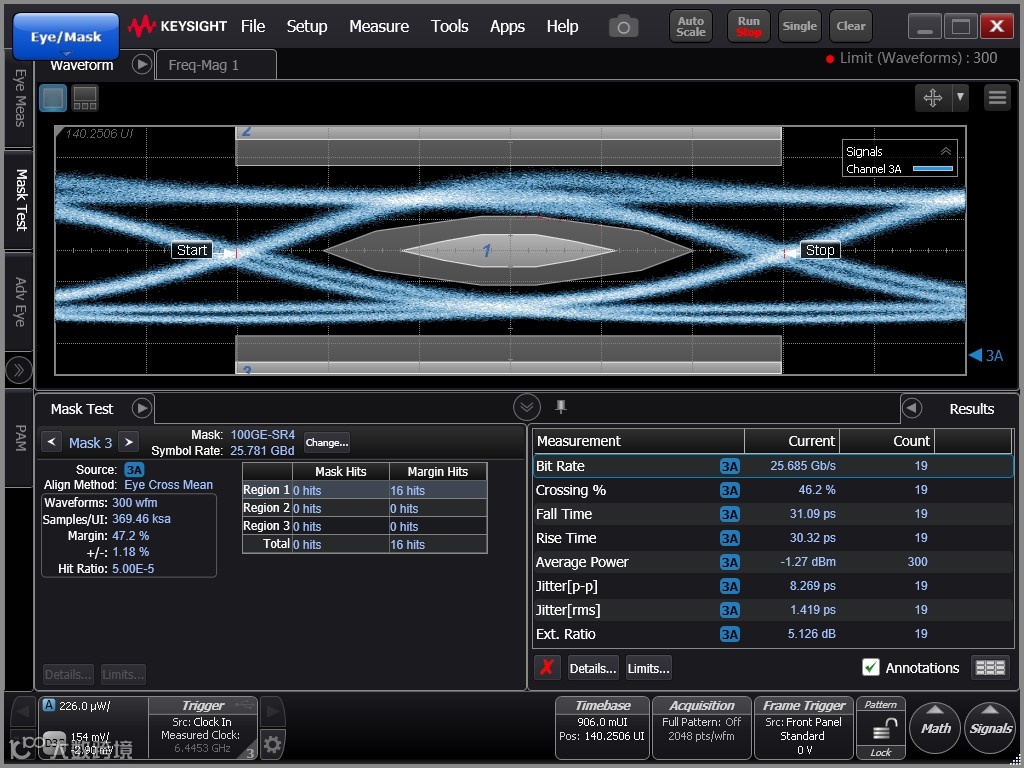The width and height of the screenshot is (1024, 768).
Task: Collapse the bottom panel with the double chevron
Action: [x=527, y=407]
